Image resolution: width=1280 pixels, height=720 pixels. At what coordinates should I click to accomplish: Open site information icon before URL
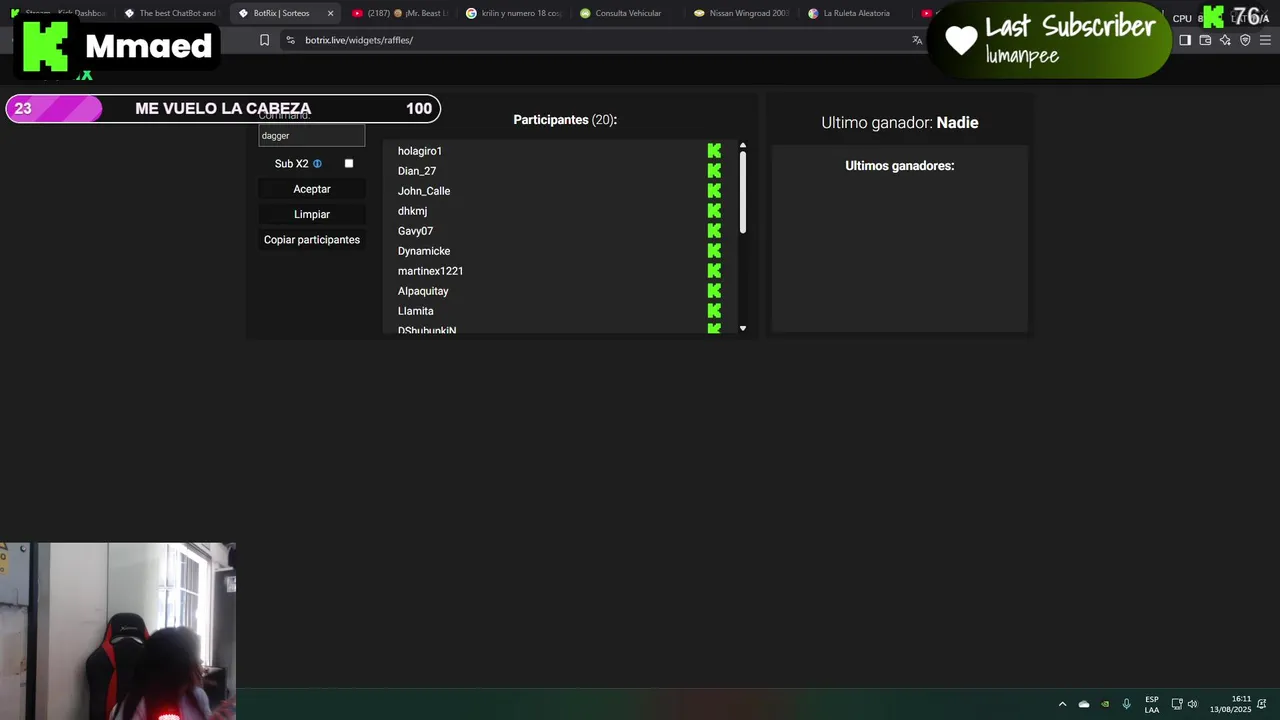point(290,40)
